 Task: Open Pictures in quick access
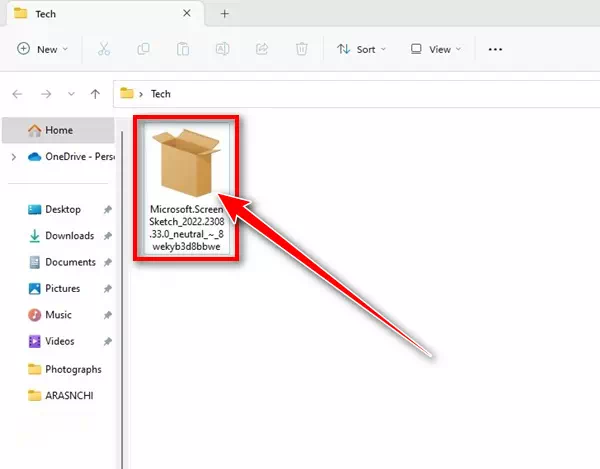pyautogui.click(x=54, y=289)
